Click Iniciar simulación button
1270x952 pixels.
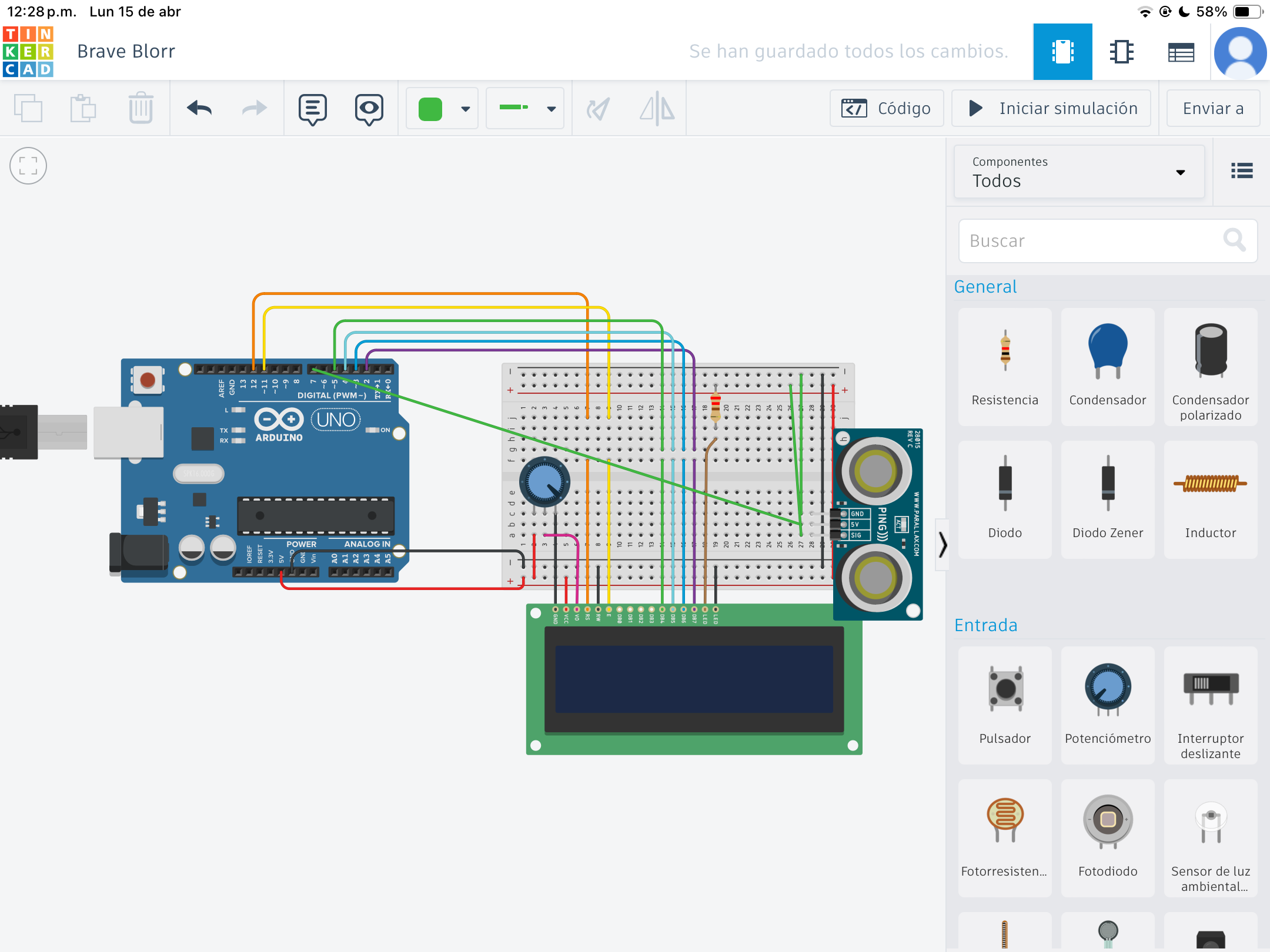pyautogui.click(x=1051, y=109)
